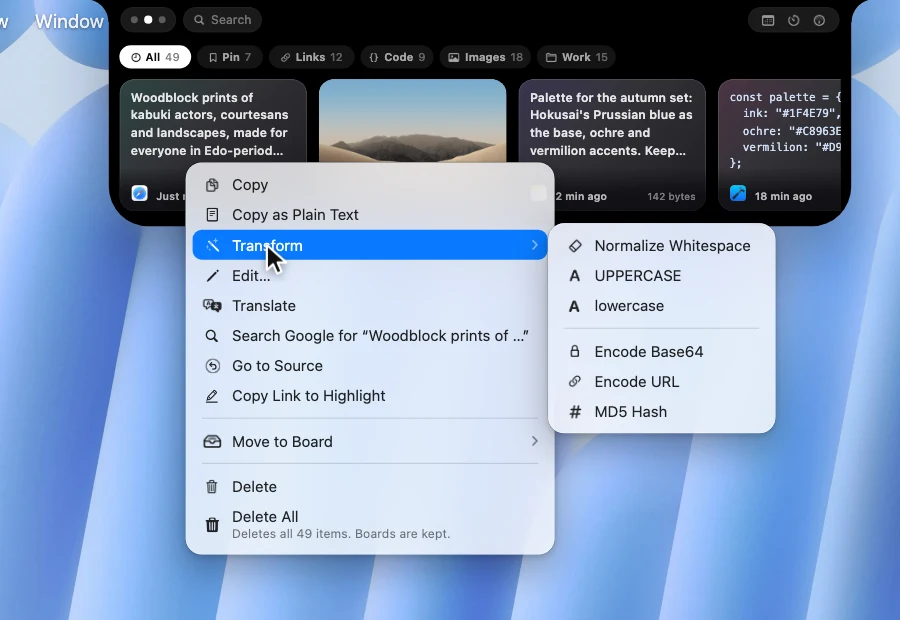Viewport: 900px width, 620px height.
Task: Click the UPPERCASE letter A icon
Action: pos(574,276)
